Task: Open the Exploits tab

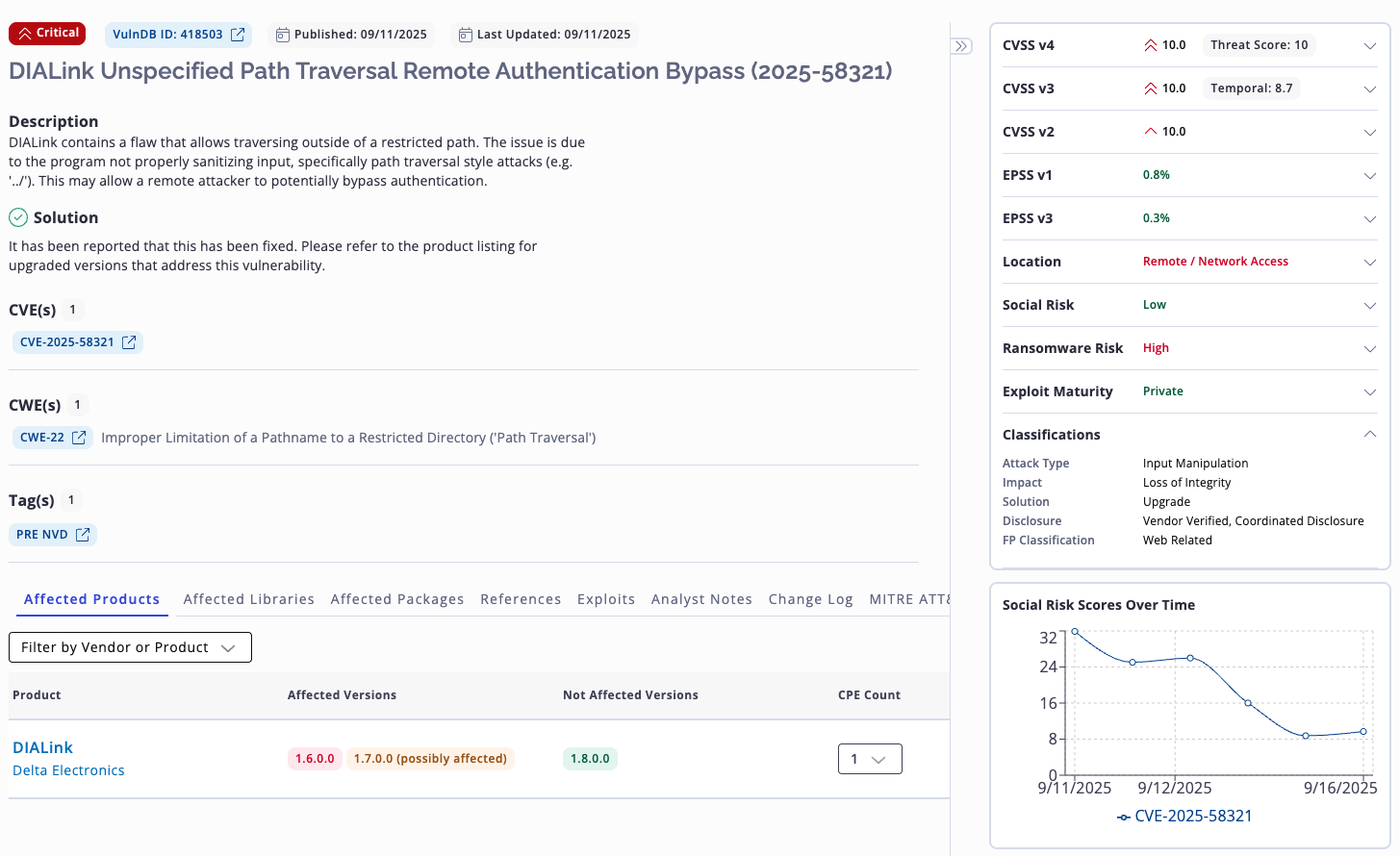Action: [606, 599]
